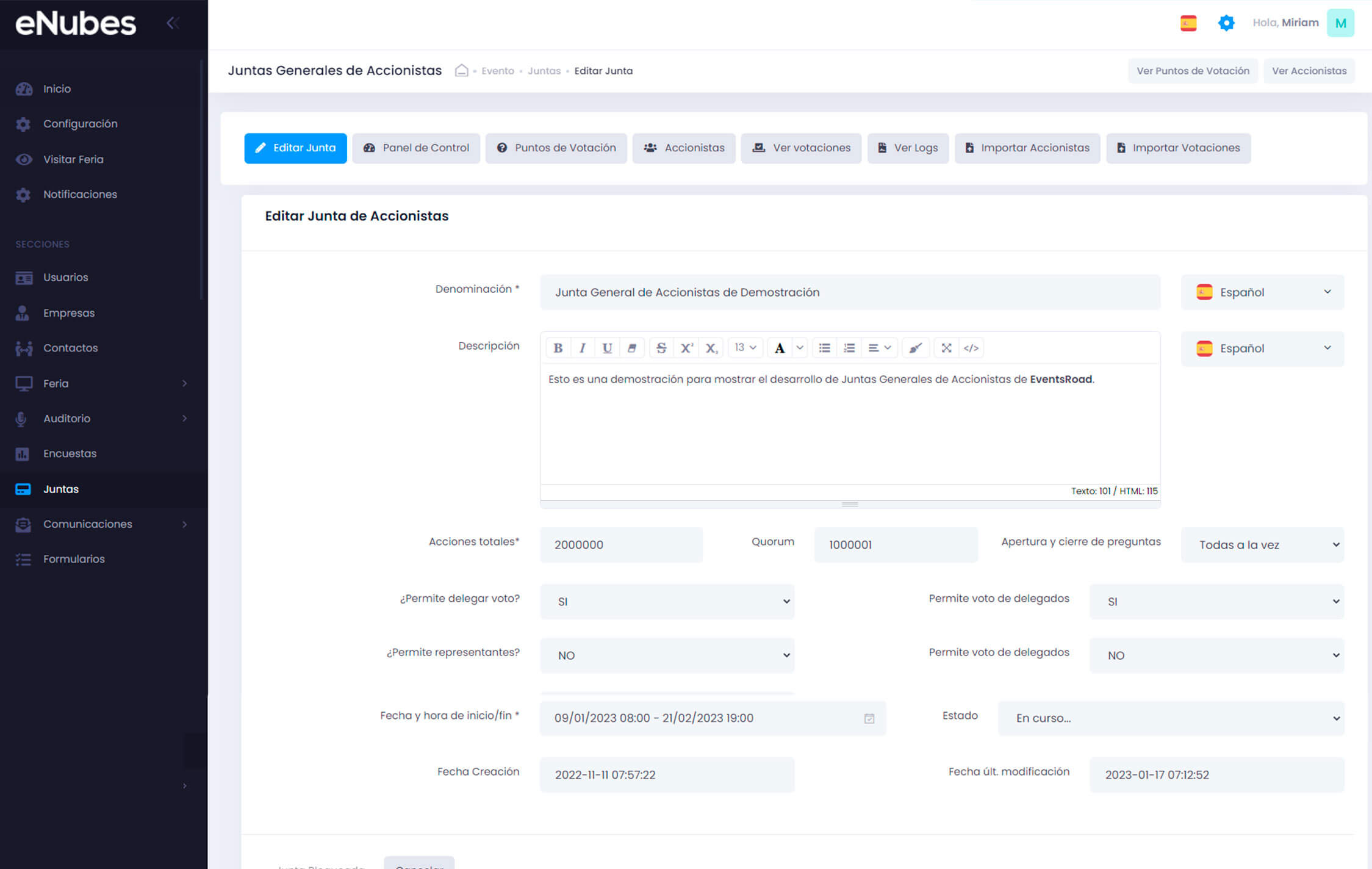1372x869 pixels.
Task: Click Importar Accionistas button
Action: click(1027, 148)
